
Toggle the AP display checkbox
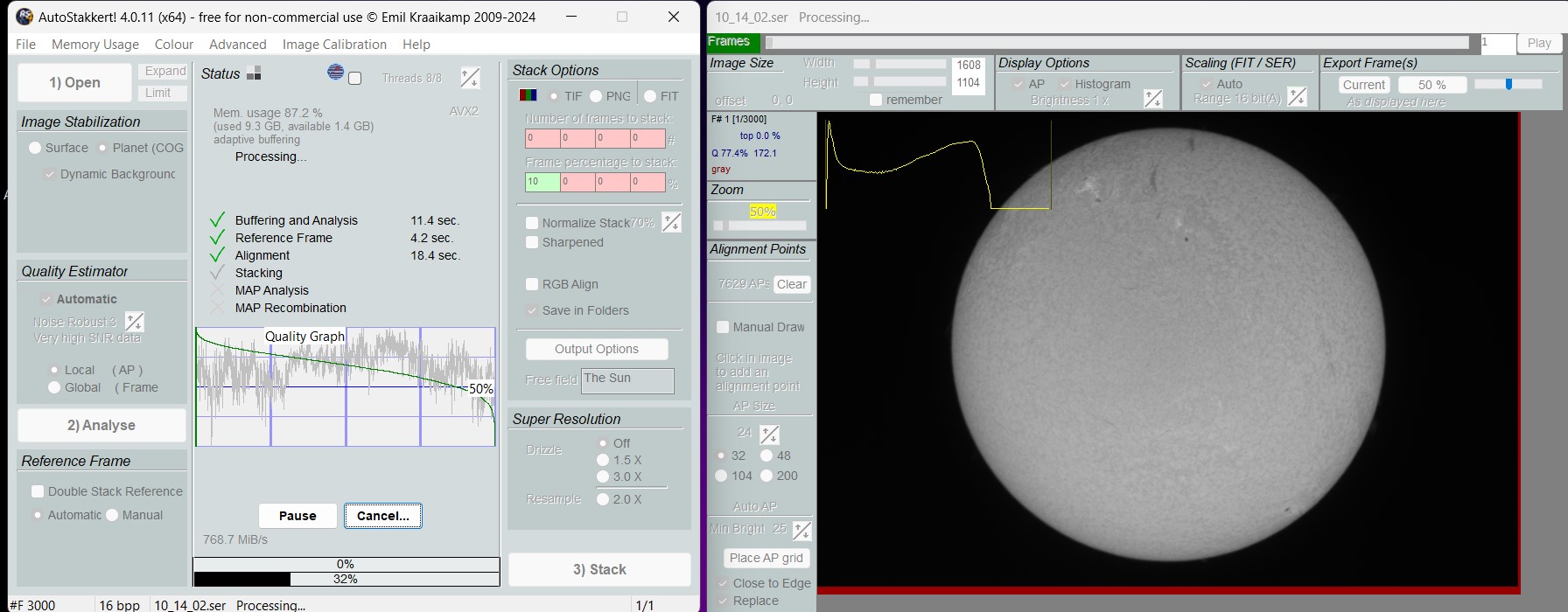(x=1018, y=84)
